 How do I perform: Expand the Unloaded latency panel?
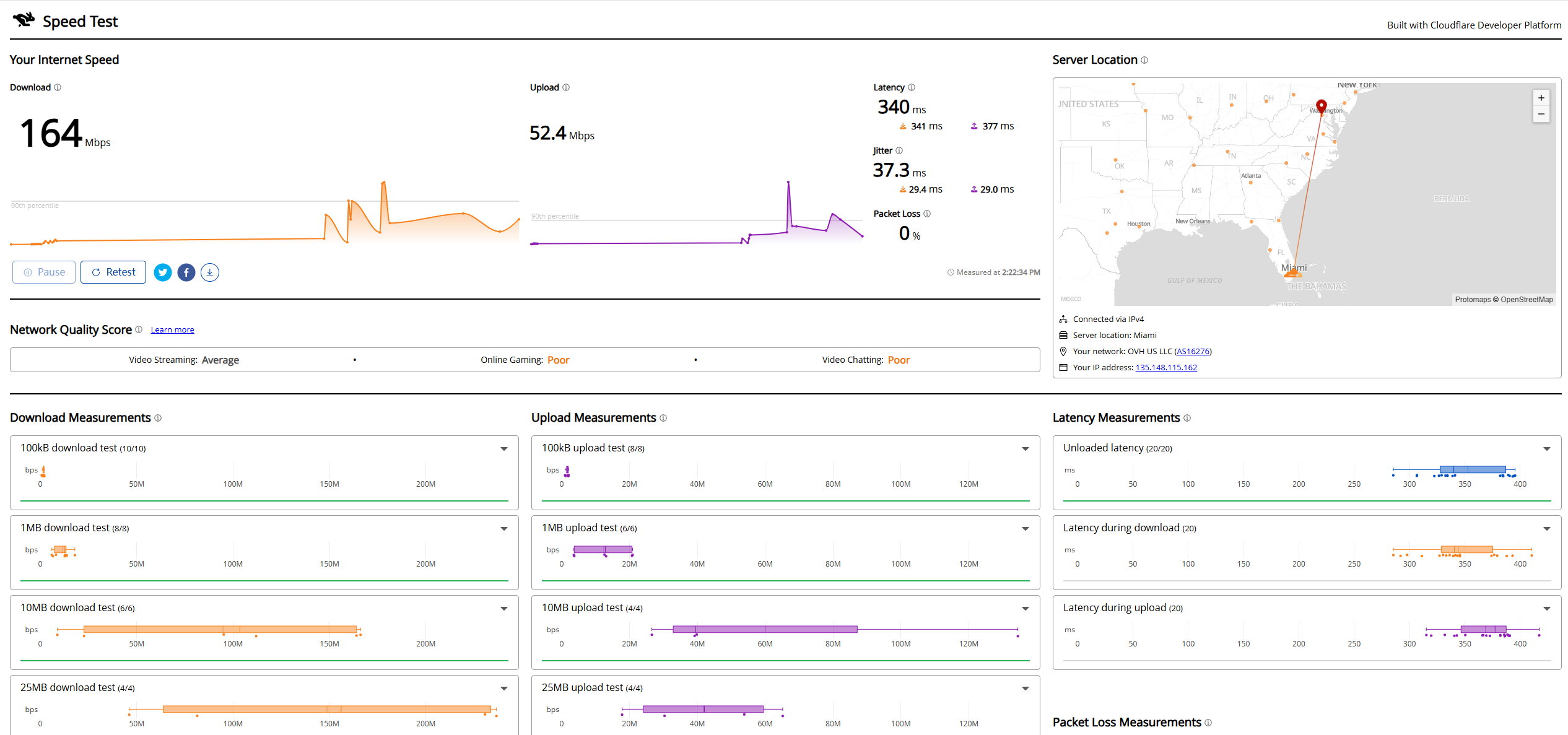1547,449
